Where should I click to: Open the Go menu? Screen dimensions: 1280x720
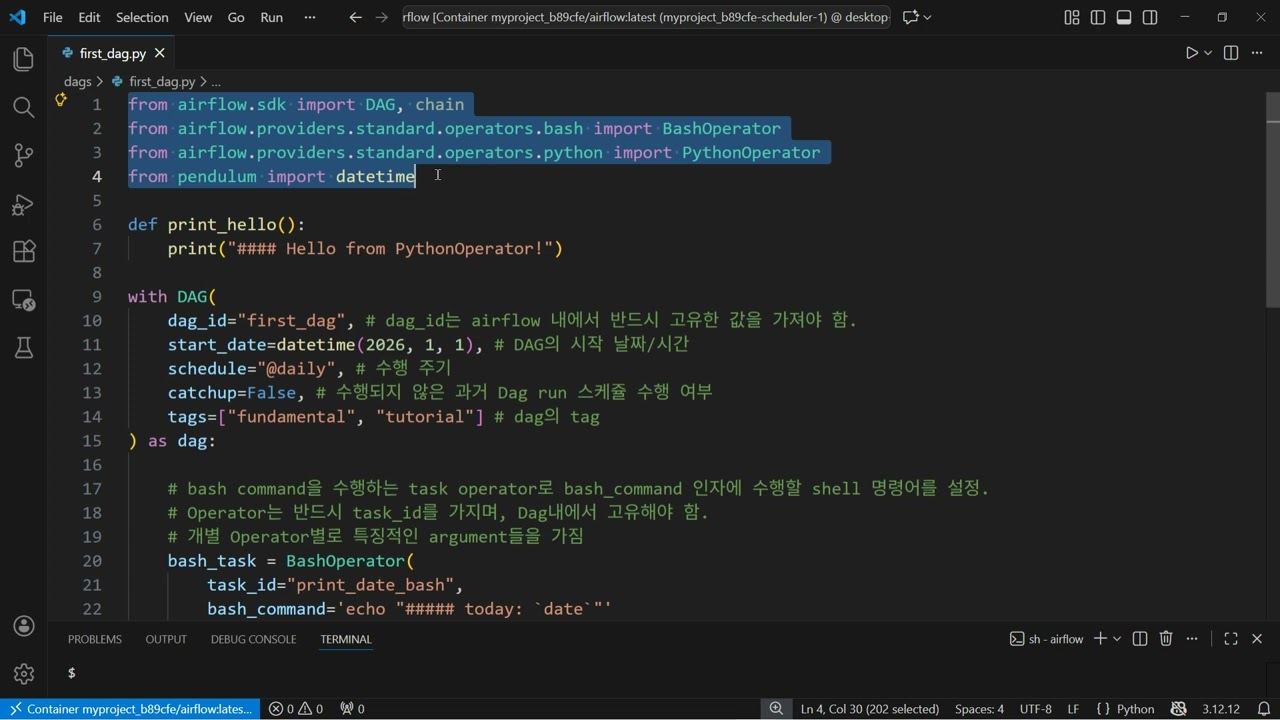click(236, 17)
